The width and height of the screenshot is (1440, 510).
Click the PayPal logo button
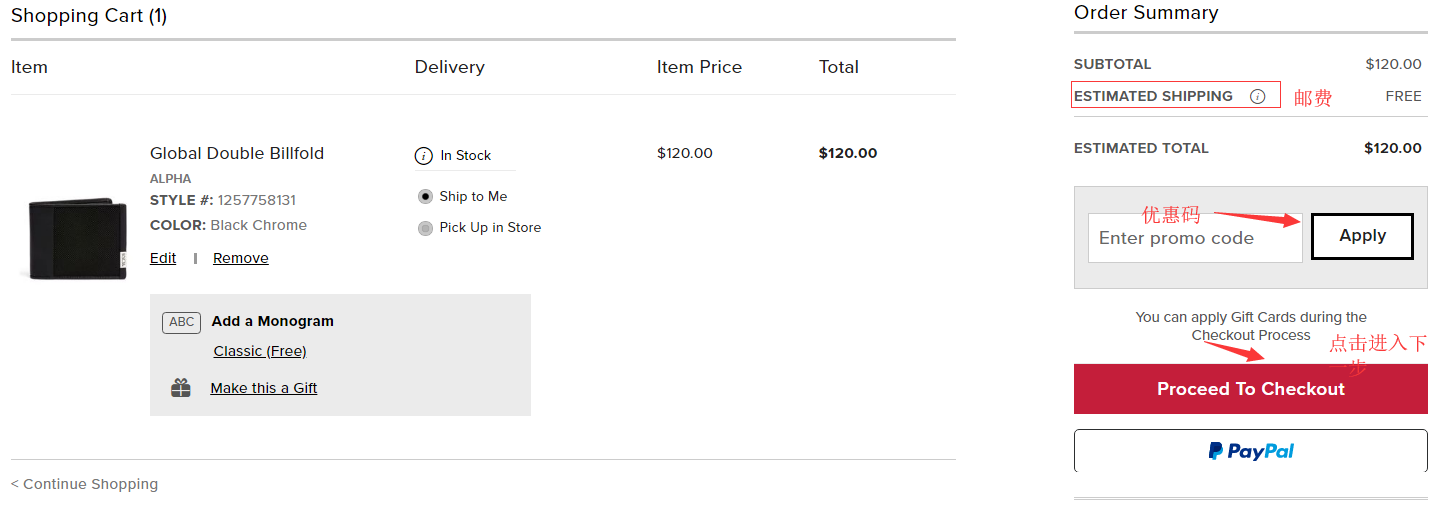(x=1250, y=451)
